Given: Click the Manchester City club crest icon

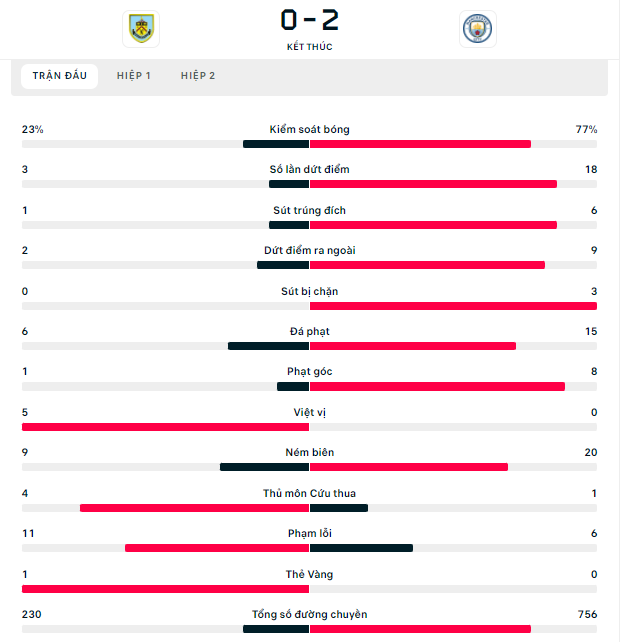Looking at the screenshot, I should click(477, 29).
